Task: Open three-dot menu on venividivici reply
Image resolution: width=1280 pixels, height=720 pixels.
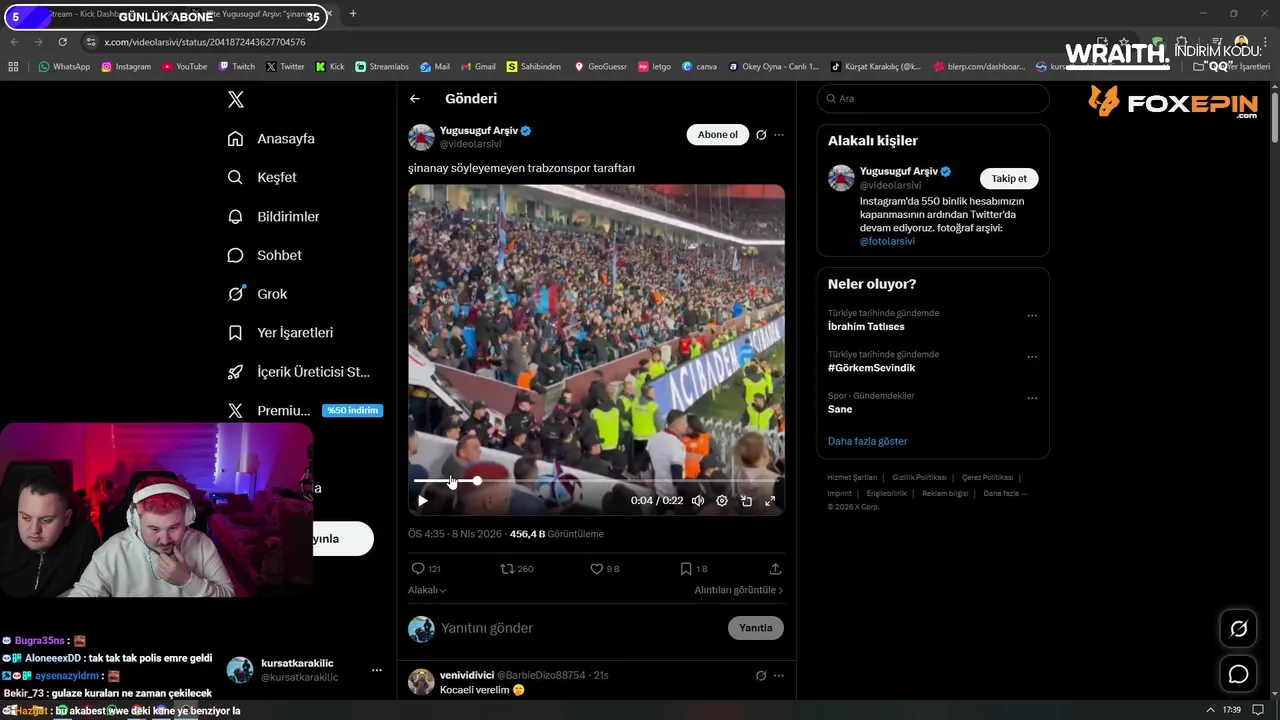Action: (779, 675)
